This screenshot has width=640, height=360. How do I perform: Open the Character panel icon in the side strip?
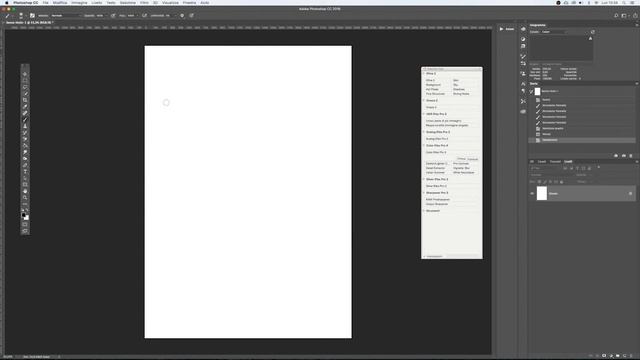(523, 84)
